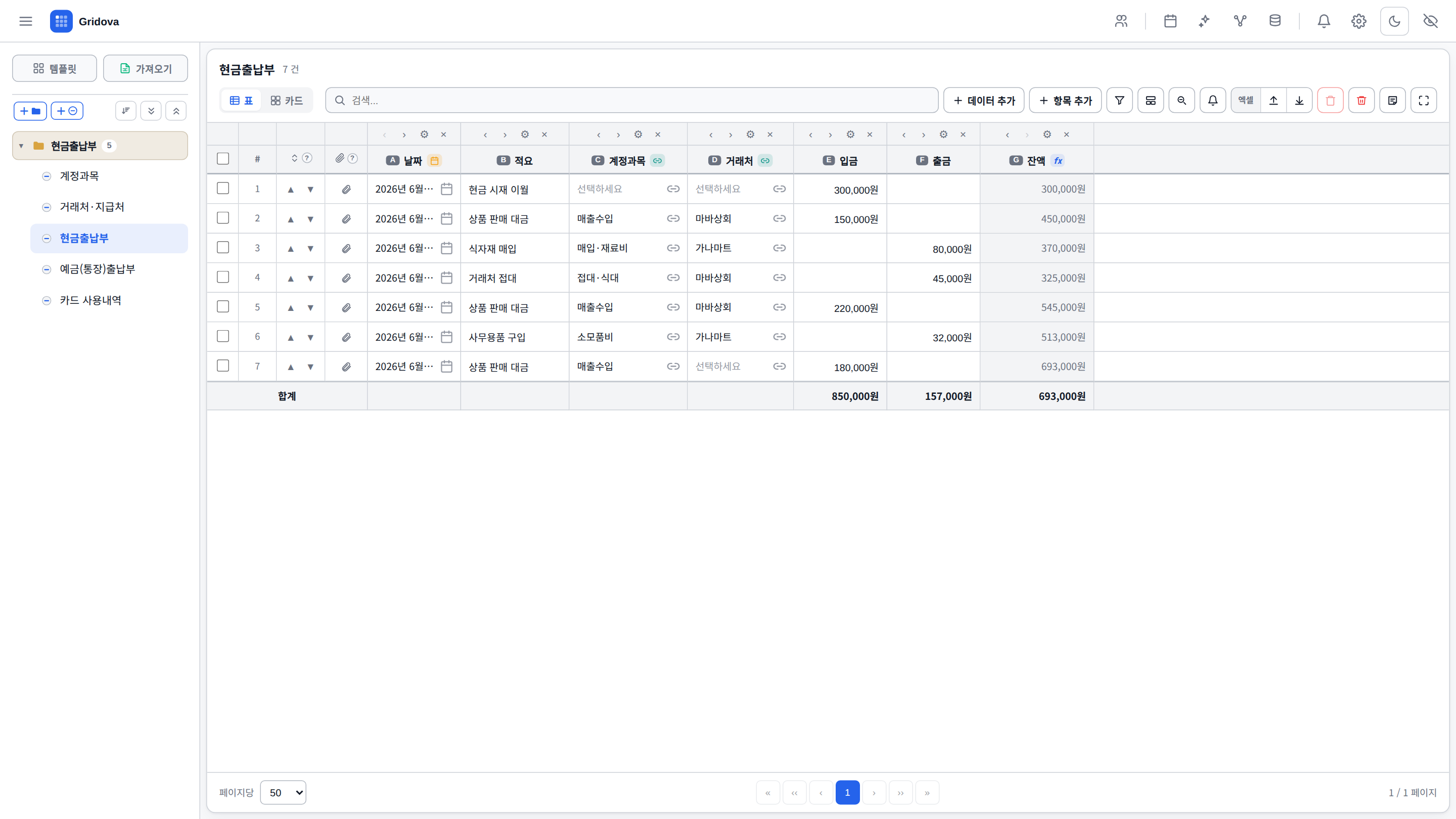1456x819 pixels.
Task: Click the 가져오기 import button
Action: [145, 68]
